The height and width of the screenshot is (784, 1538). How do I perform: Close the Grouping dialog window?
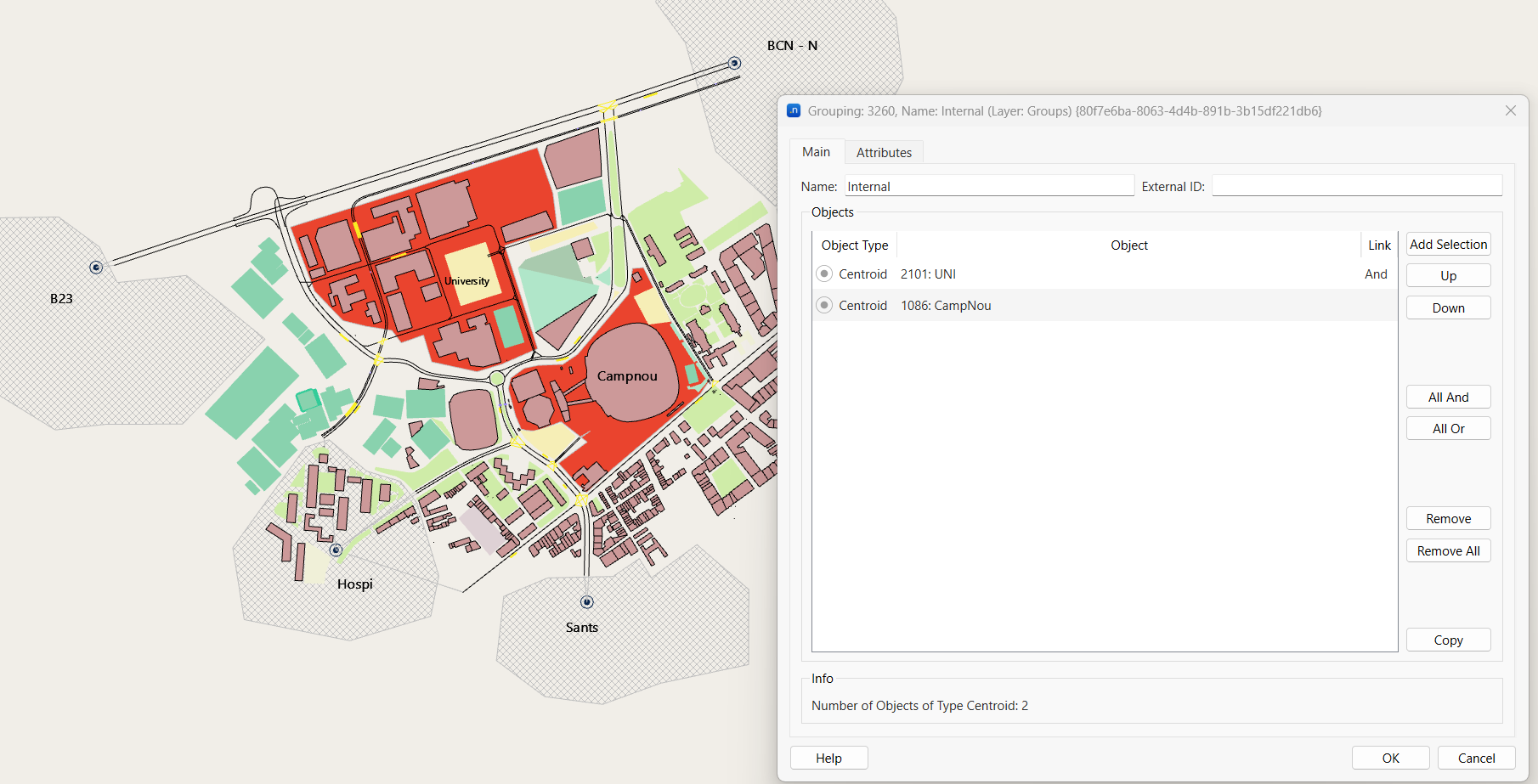coord(1510,110)
